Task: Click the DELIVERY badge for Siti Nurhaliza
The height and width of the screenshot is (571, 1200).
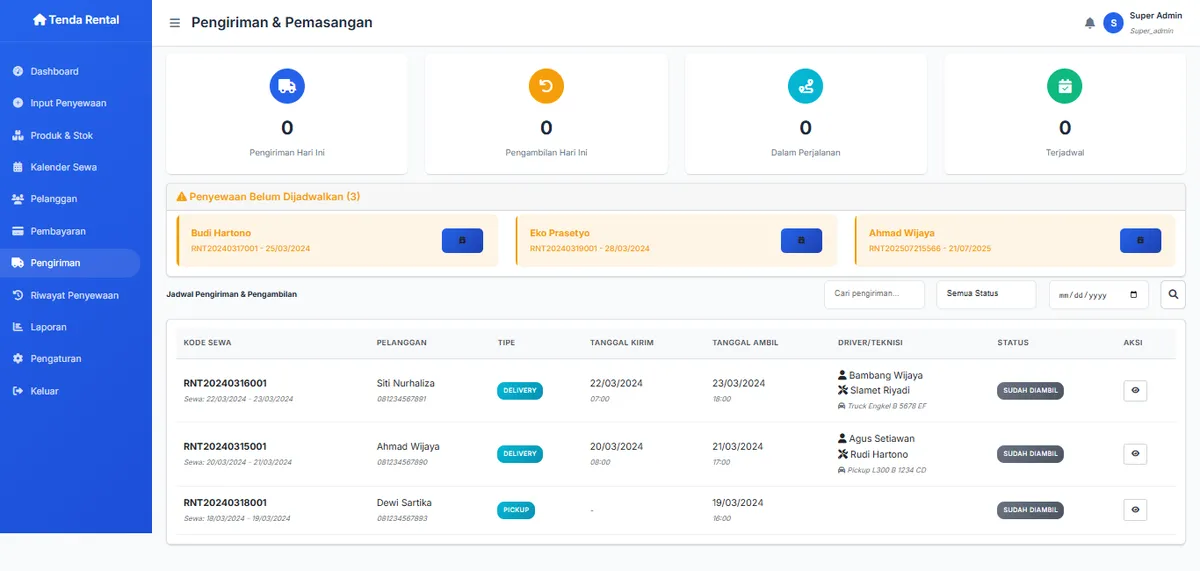Action: pyautogui.click(x=520, y=390)
